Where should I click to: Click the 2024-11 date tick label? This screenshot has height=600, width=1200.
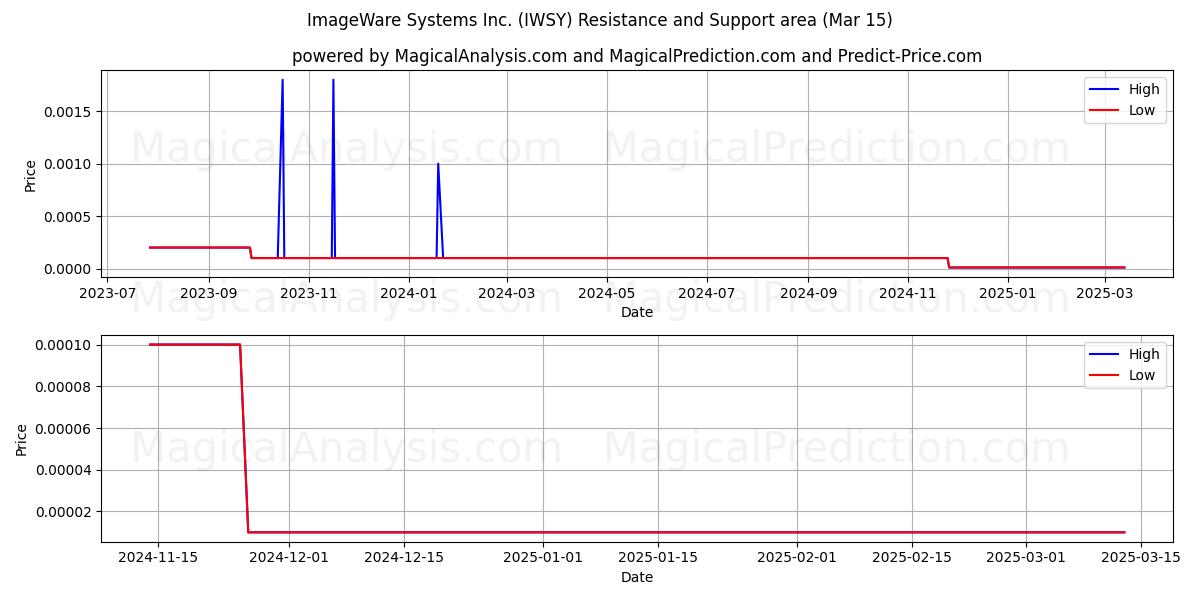coord(908,294)
